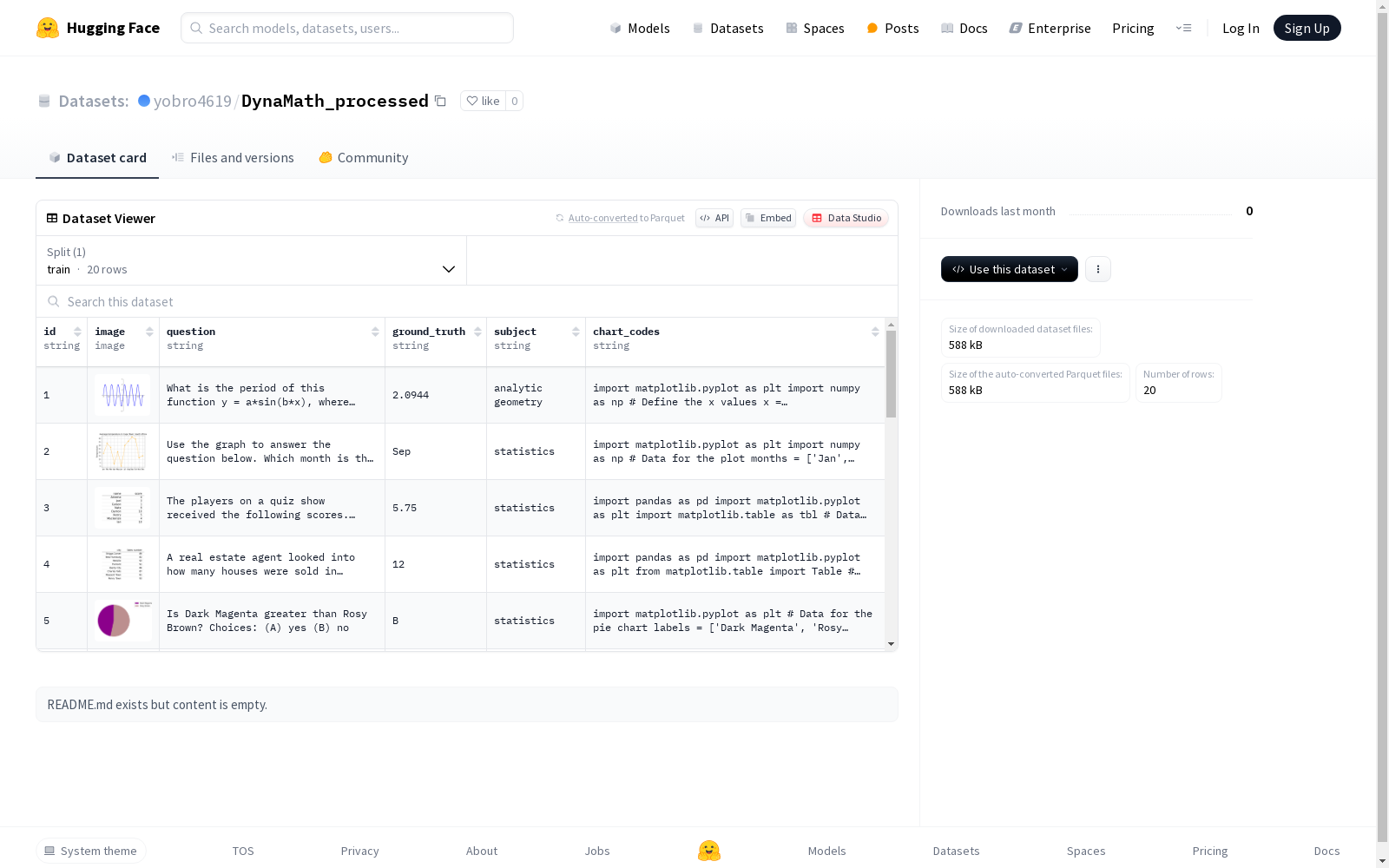Click the Hugging Face logo icon
The image size is (1389, 868).
pyautogui.click(x=48, y=28)
